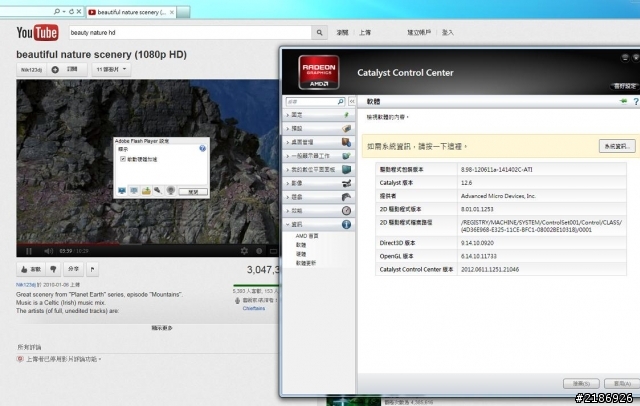Dislike the video with thumbs-down button
This screenshot has height=406, width=640.
pos(53,269)
